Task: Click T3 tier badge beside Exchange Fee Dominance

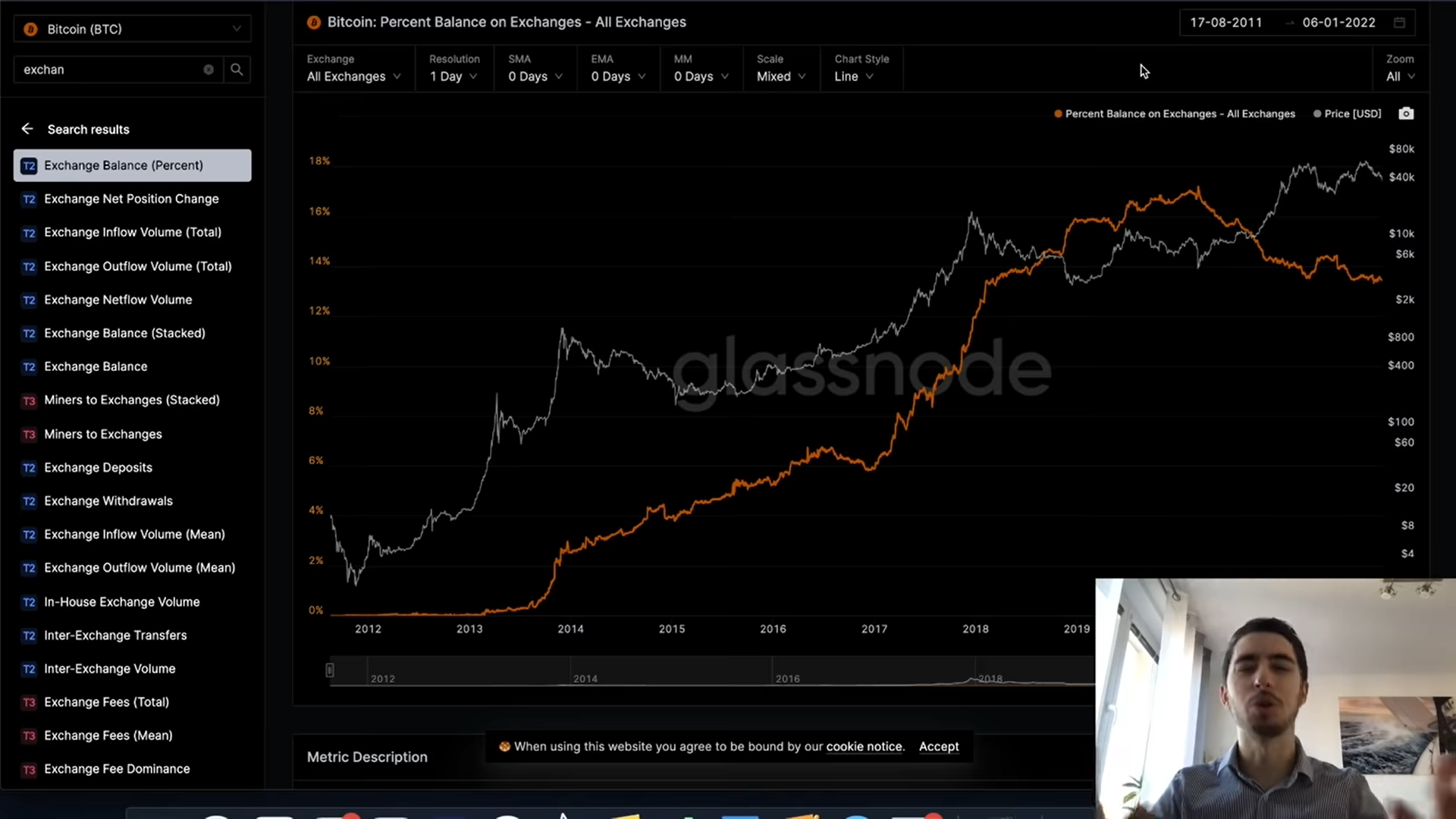Action: [29, 769]
